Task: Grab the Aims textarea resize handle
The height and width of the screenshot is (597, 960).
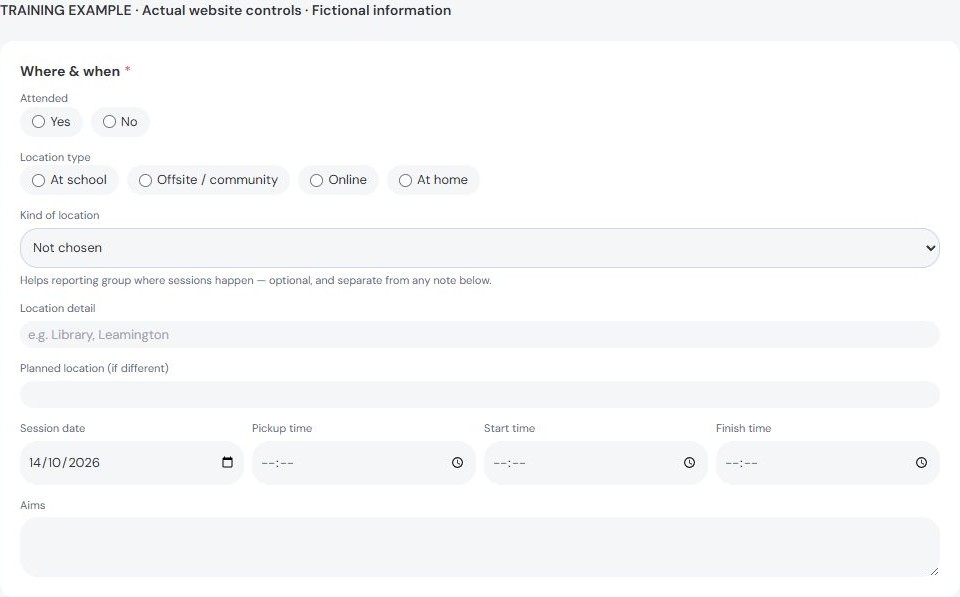Action: point(934,571)
